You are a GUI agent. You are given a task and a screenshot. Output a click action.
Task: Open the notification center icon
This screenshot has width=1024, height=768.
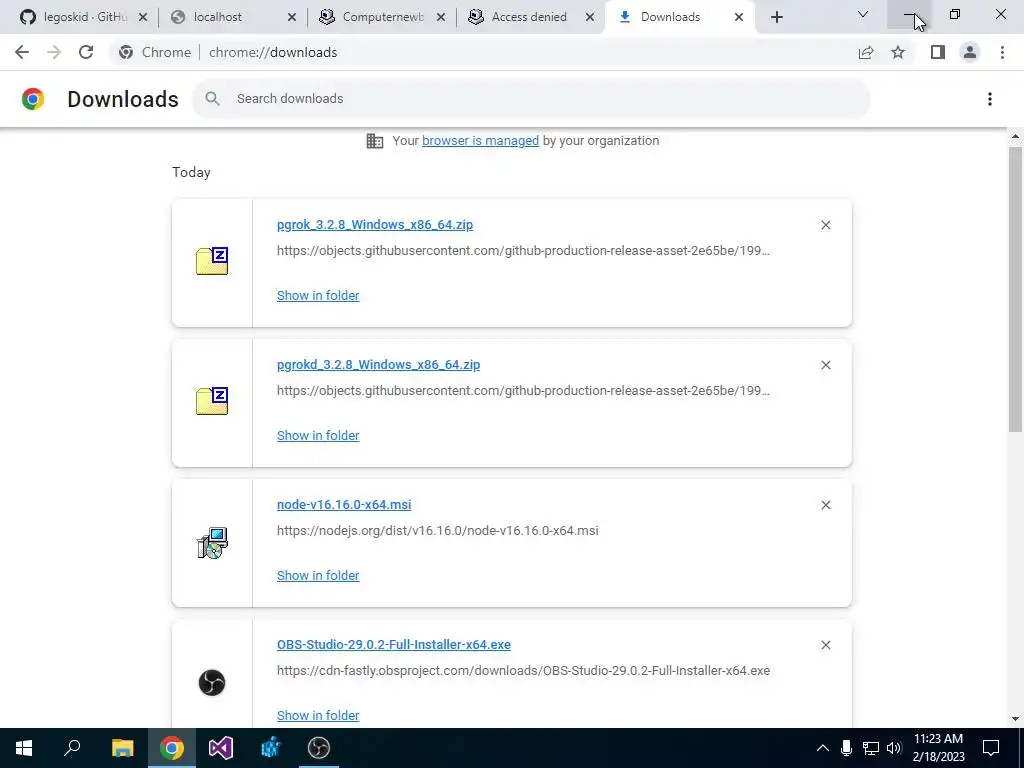(991, 748)
